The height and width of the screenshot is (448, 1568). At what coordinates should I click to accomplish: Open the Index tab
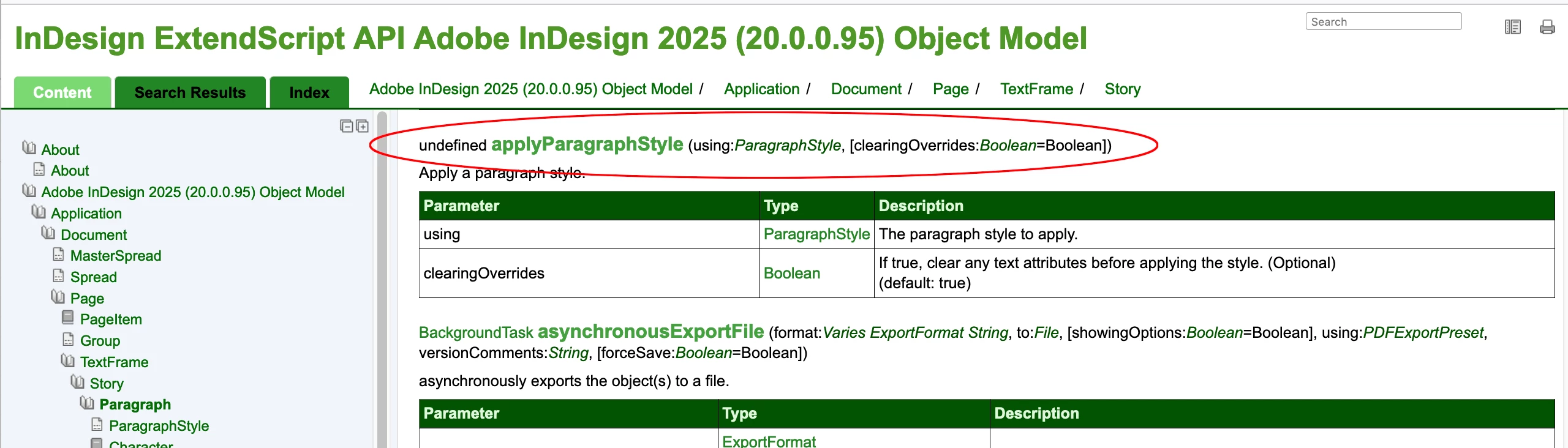point(309,92)
